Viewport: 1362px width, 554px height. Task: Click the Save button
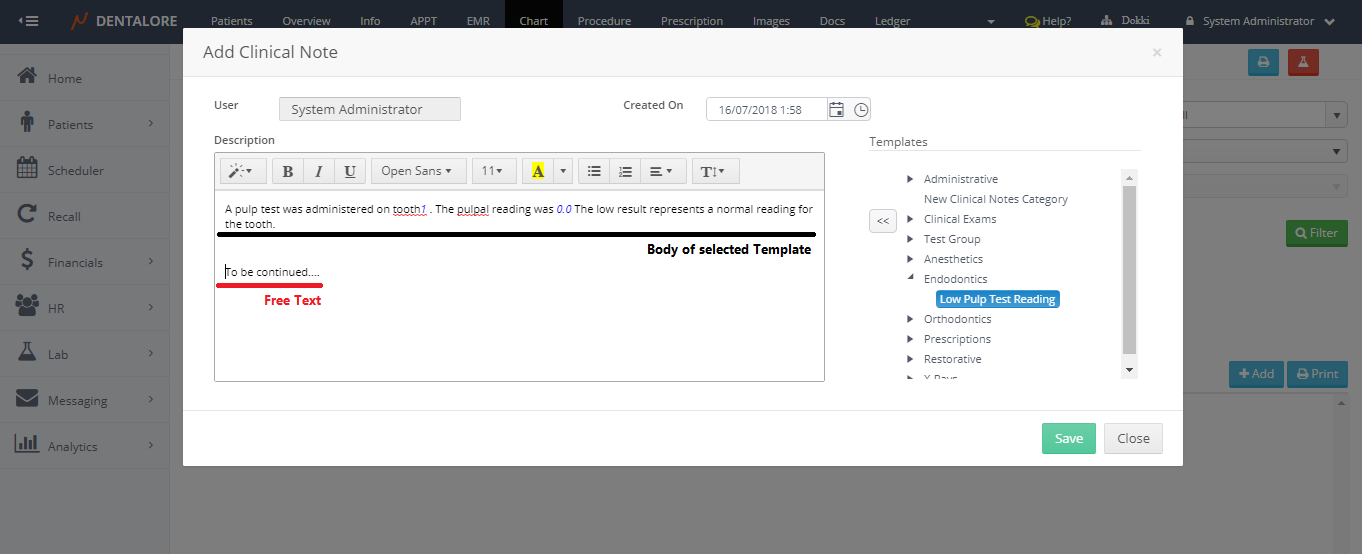coord(1068,439)
